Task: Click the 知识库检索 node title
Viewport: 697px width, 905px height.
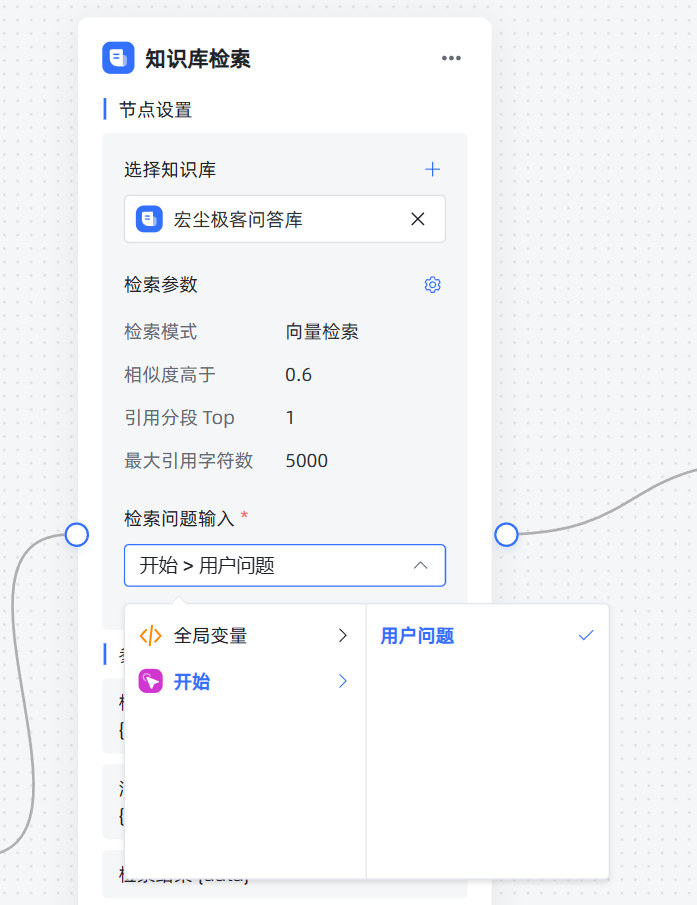Action: pos(198,59)
